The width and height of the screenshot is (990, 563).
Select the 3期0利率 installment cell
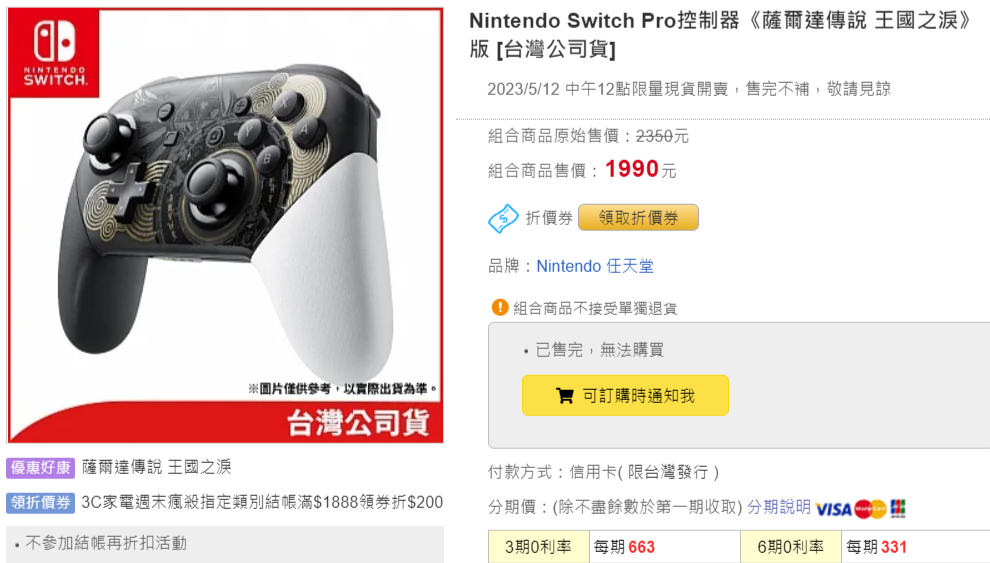539,547
